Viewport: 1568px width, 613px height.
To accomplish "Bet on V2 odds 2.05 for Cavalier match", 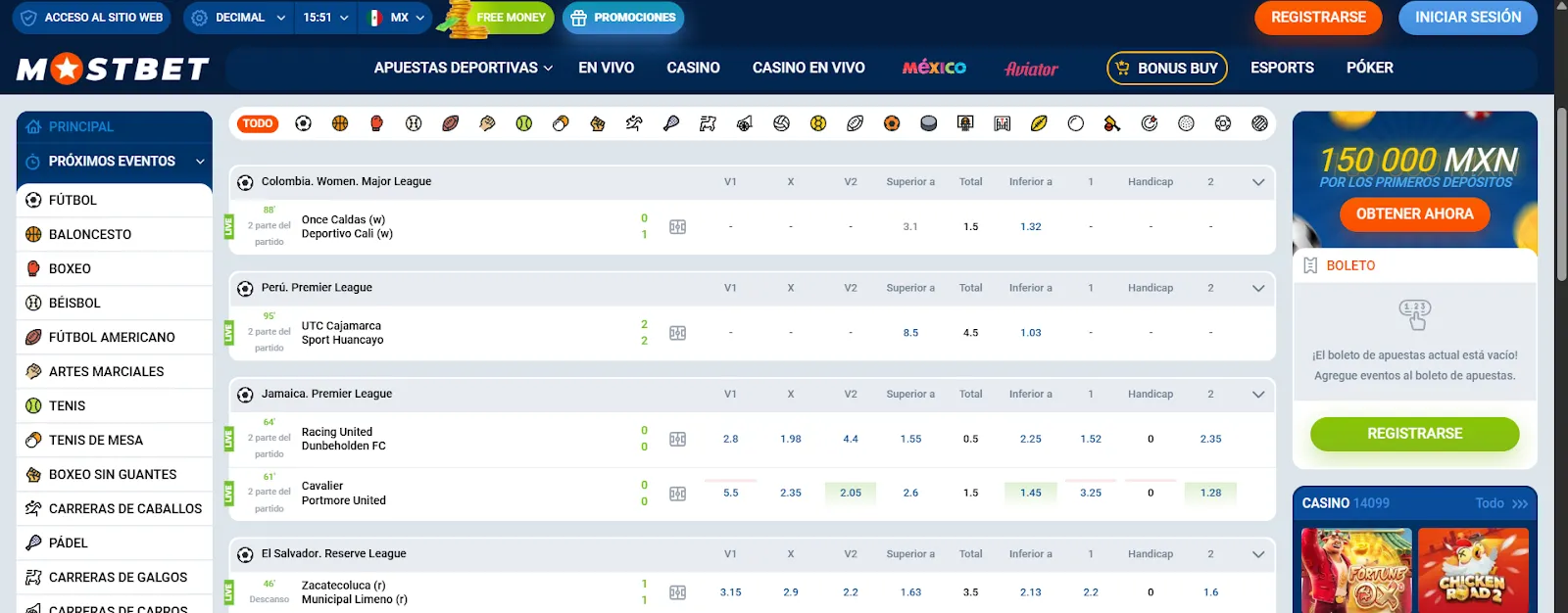I will coord(851,494).
